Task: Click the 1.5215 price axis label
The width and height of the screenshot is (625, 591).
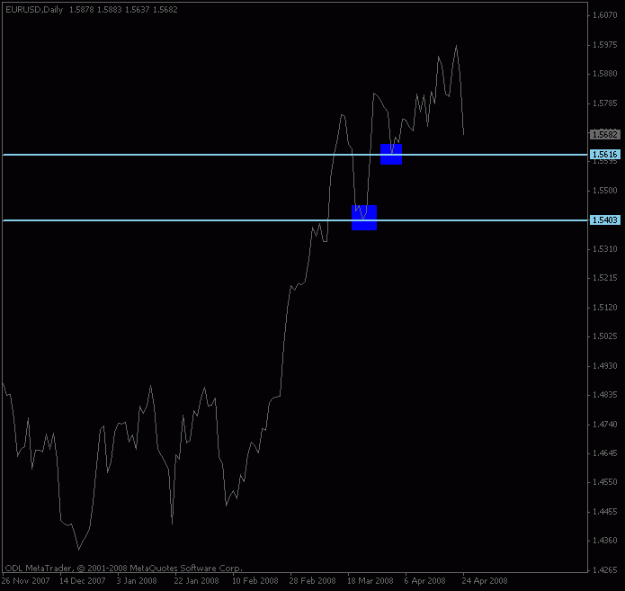Action: click(605, 278)
